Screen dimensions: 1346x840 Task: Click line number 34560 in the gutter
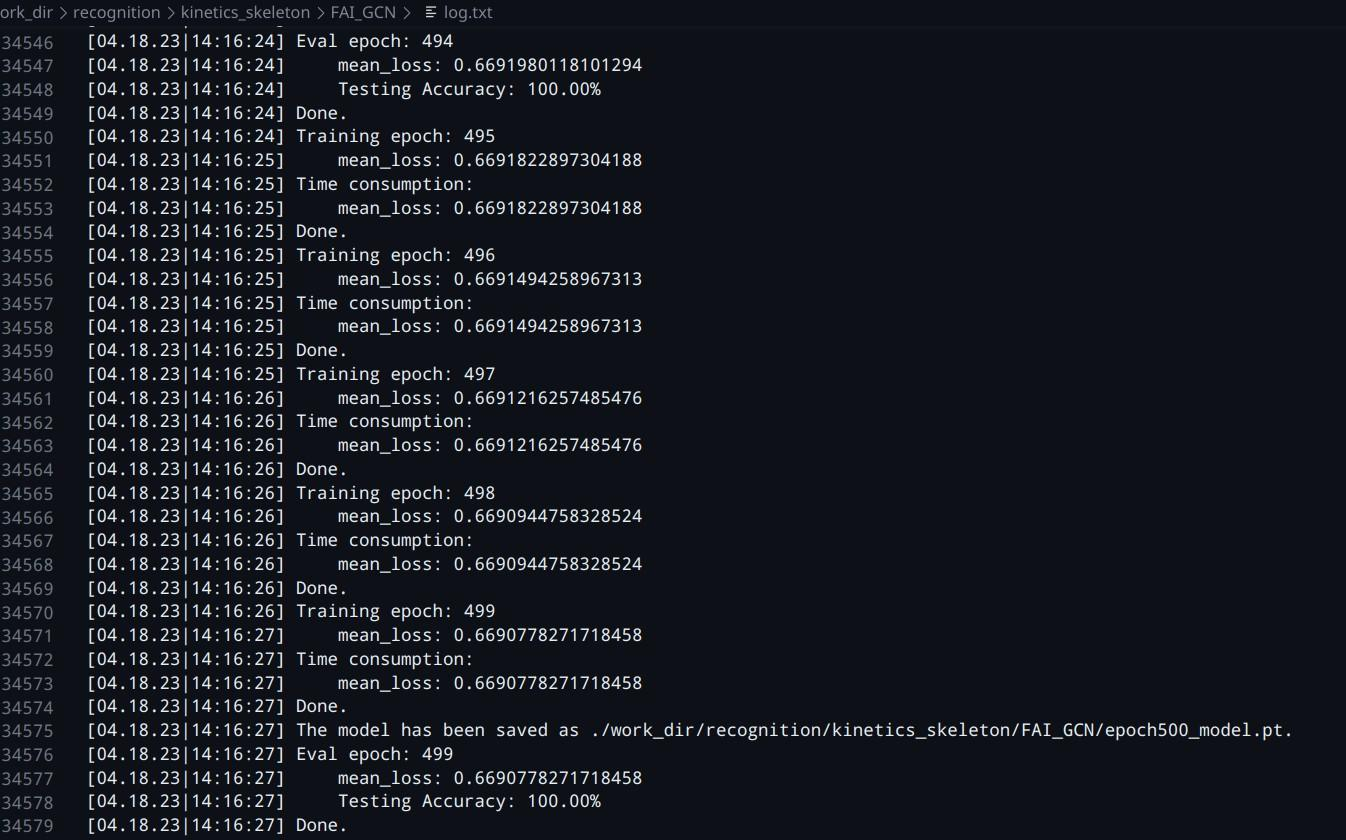pyautogui.click(x=27, y=374)
